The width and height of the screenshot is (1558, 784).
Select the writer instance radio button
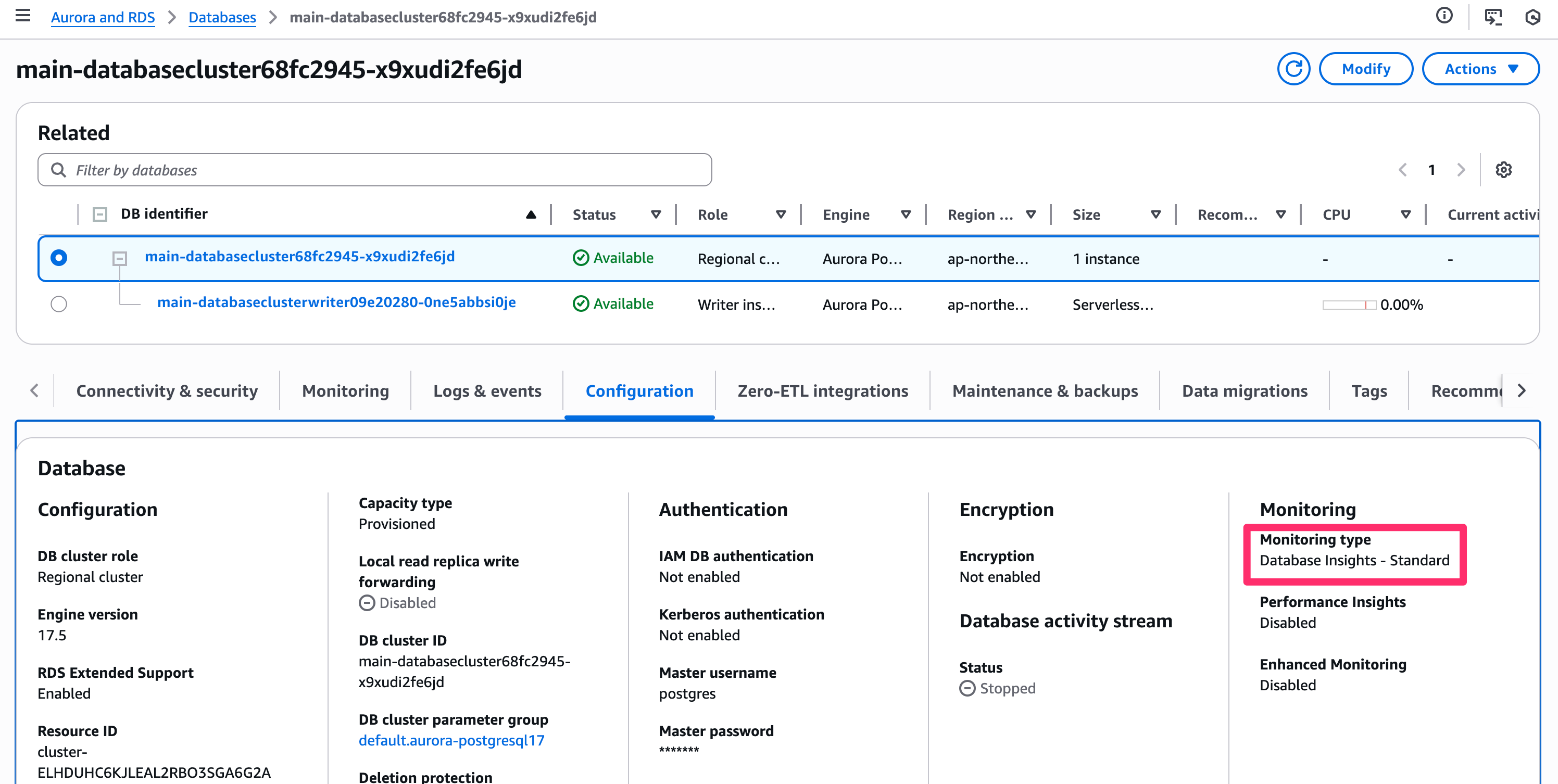[x=59, y=304]
